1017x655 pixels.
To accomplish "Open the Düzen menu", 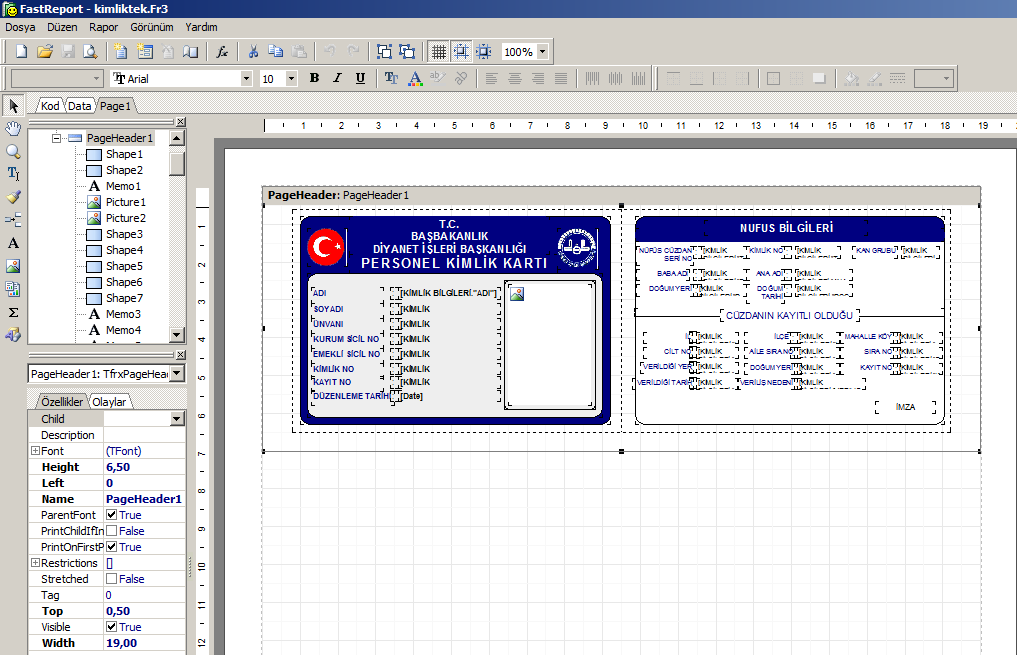I will [x=62, y=27].
